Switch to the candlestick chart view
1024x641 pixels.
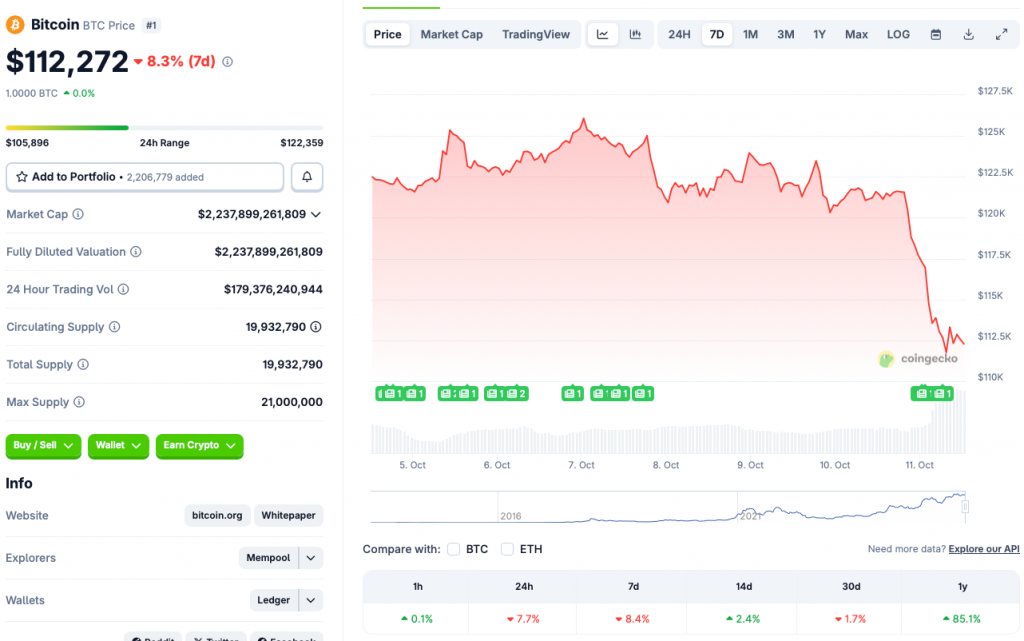click(x=636, y=33)
